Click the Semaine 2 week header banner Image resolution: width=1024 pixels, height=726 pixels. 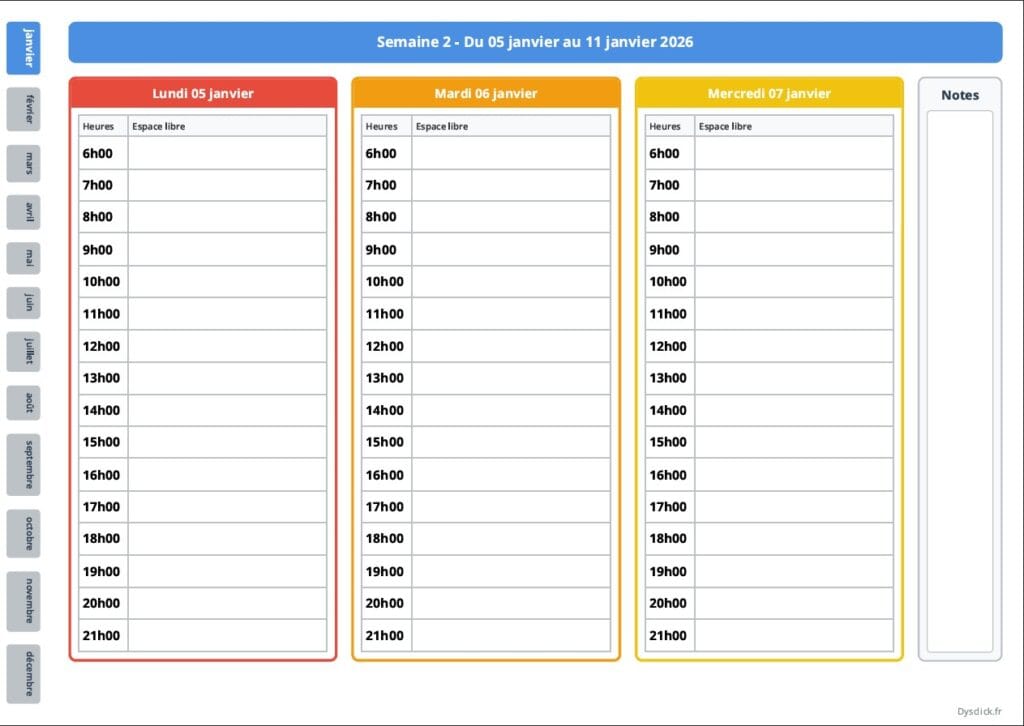[x=535, y=42]
